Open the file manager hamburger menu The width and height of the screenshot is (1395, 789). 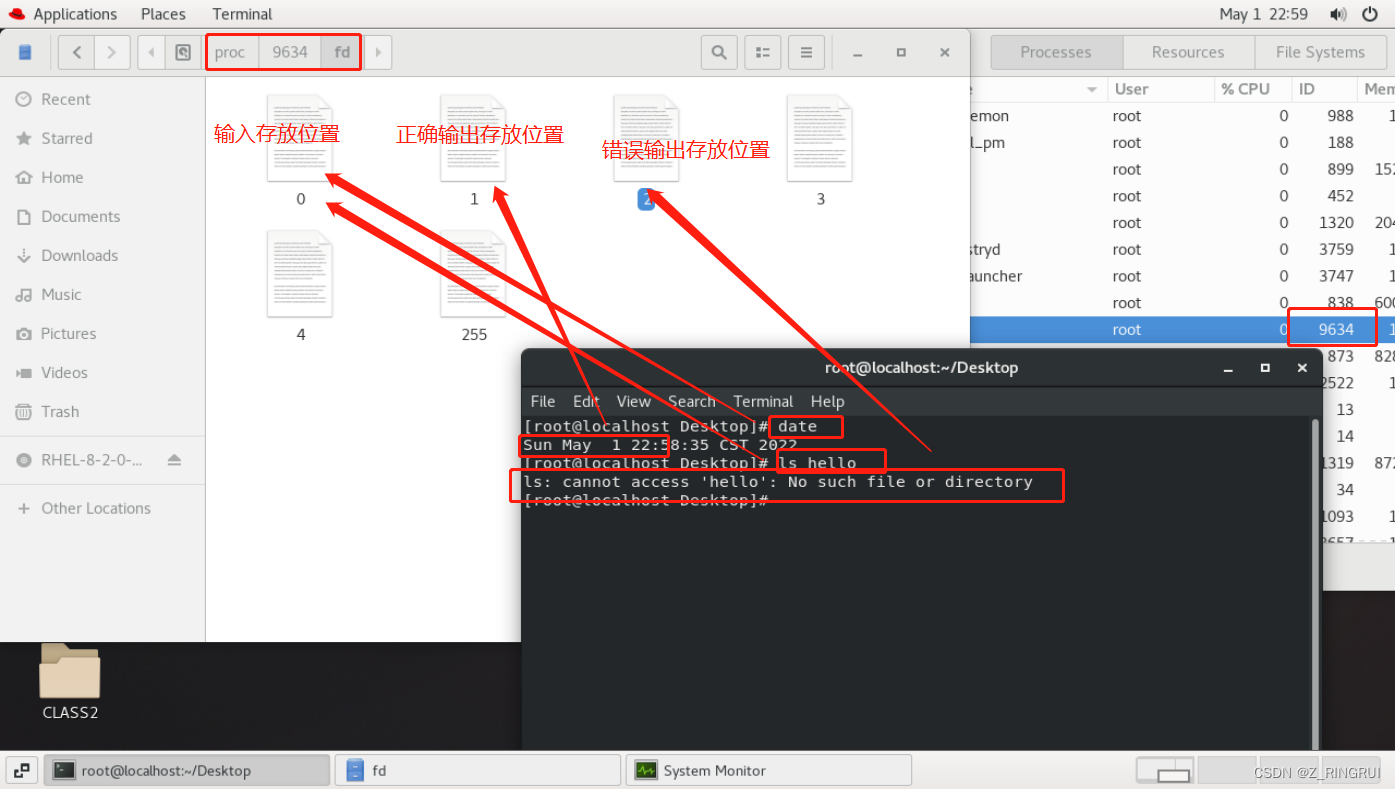(x=806, y=52)
